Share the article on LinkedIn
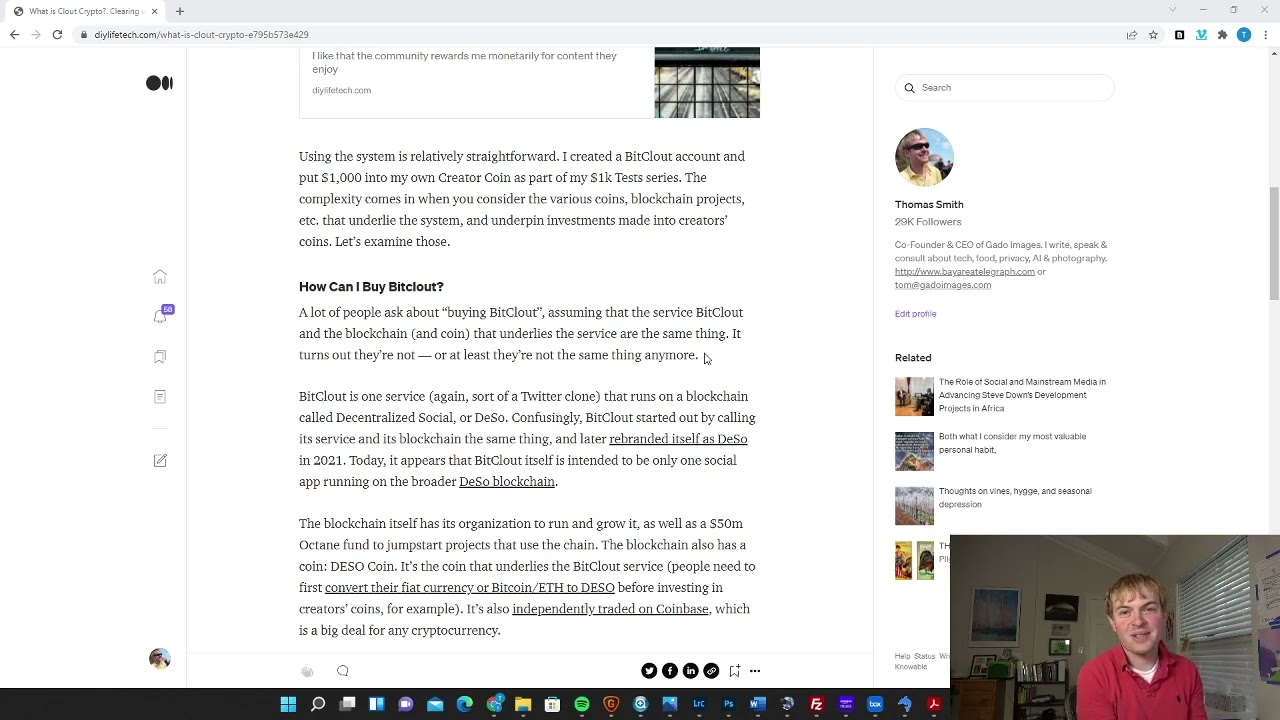The image size is (1280, 720). pyautogui.click(x=690, y=671)
